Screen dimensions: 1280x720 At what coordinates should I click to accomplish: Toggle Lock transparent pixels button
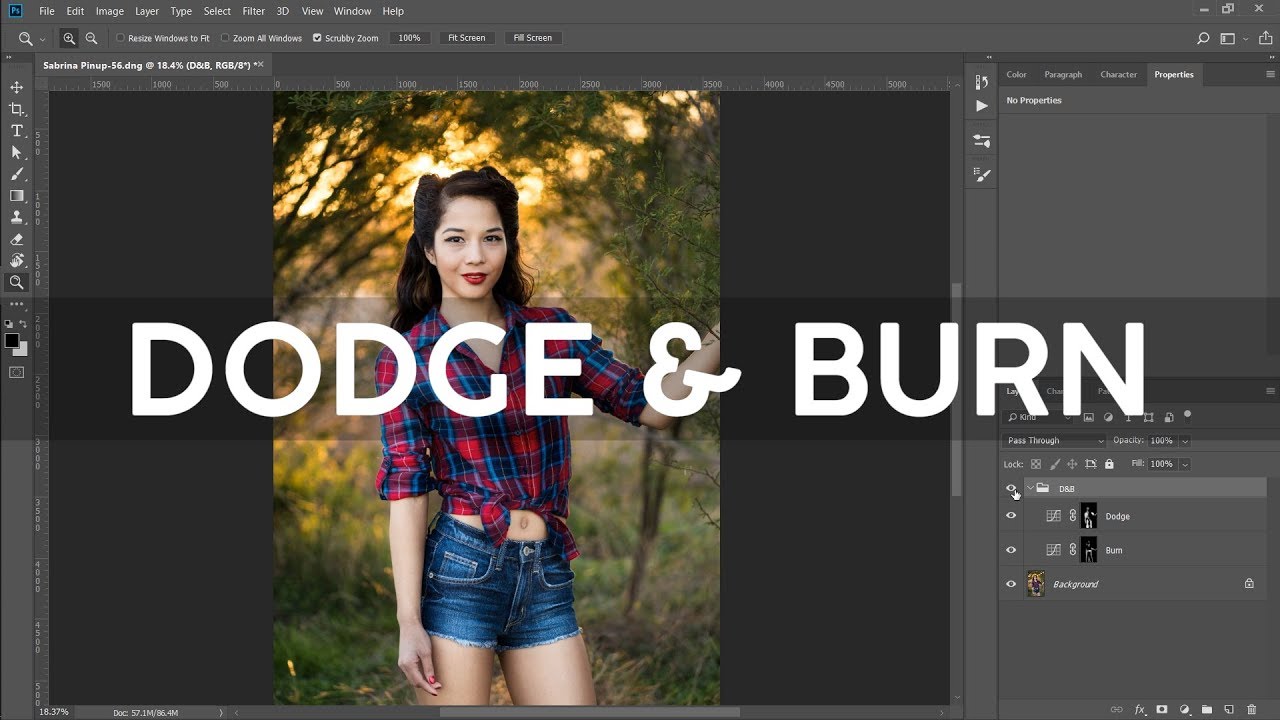[x=1036, y=464]
